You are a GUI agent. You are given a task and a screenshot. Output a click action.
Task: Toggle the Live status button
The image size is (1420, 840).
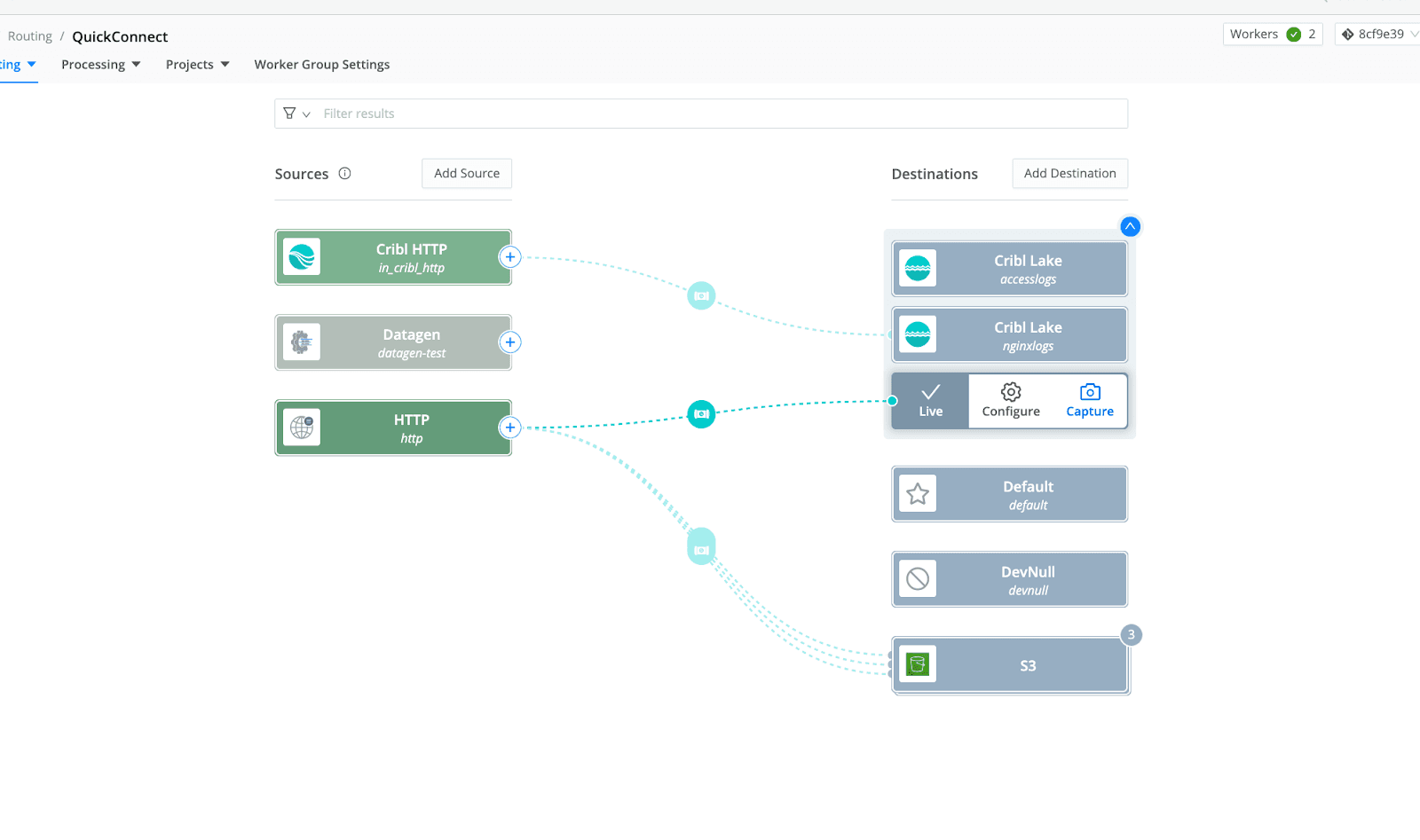pos(930,401)
